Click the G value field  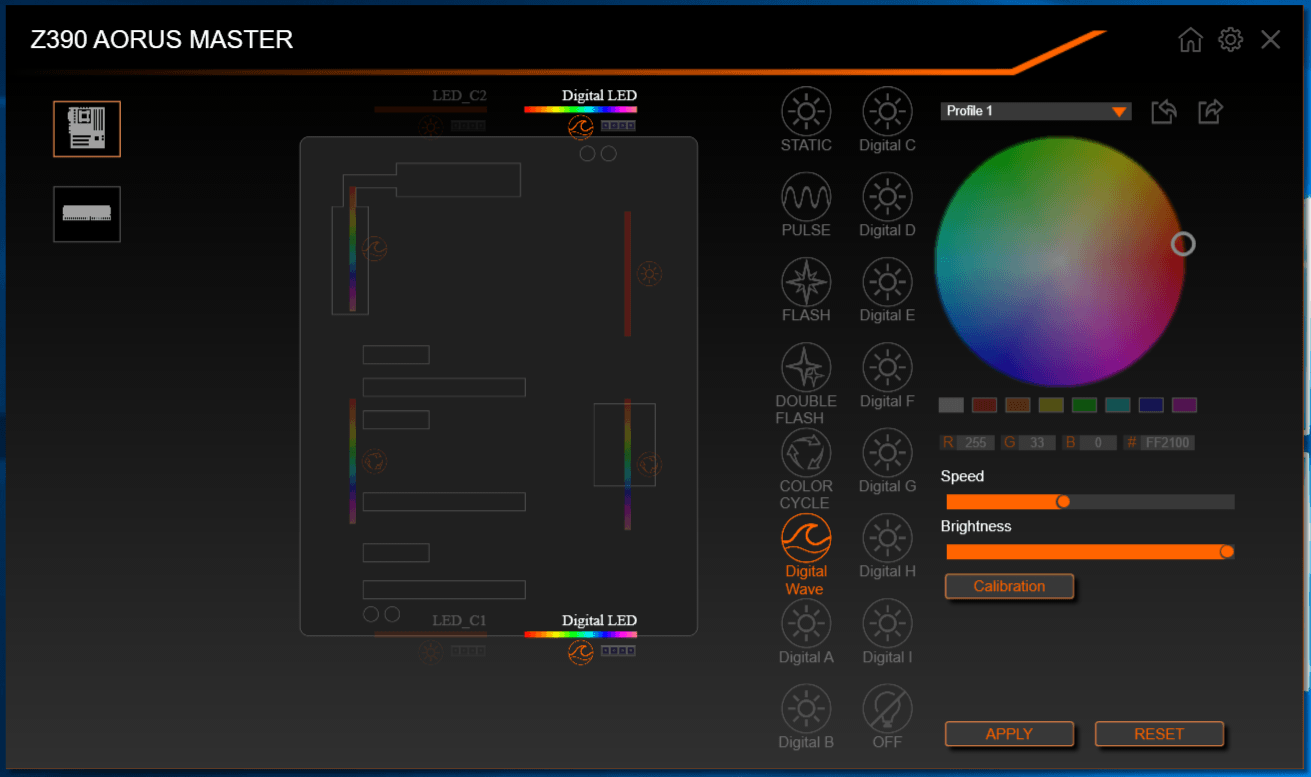1037,442
